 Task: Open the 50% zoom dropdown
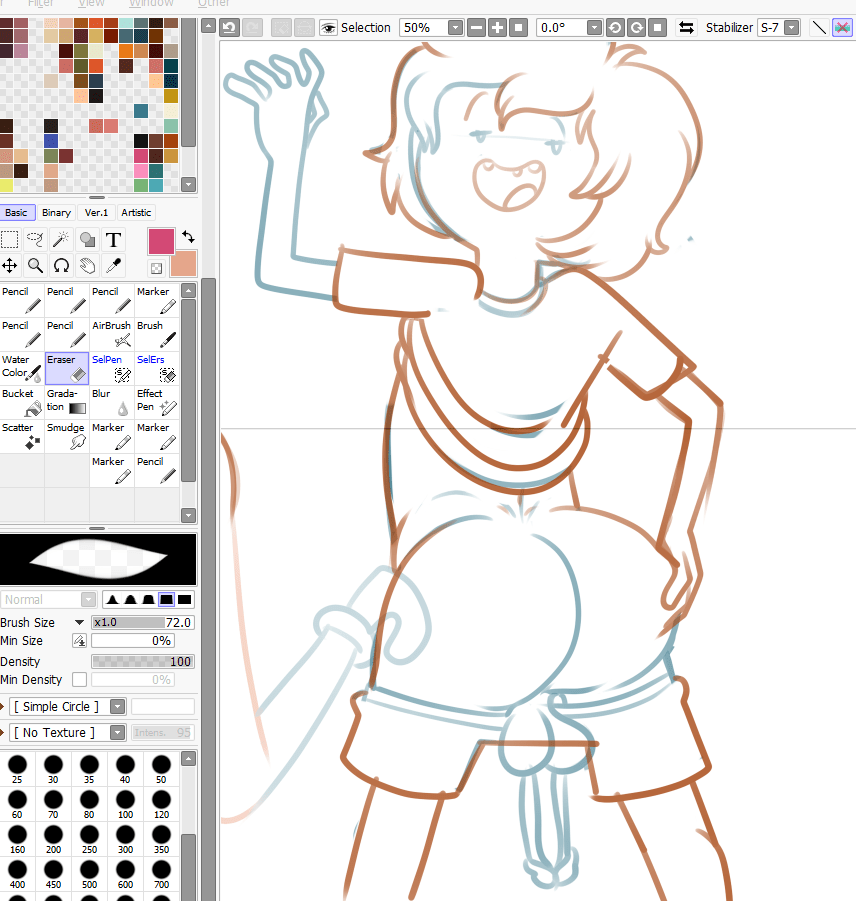tap(455, 27)
